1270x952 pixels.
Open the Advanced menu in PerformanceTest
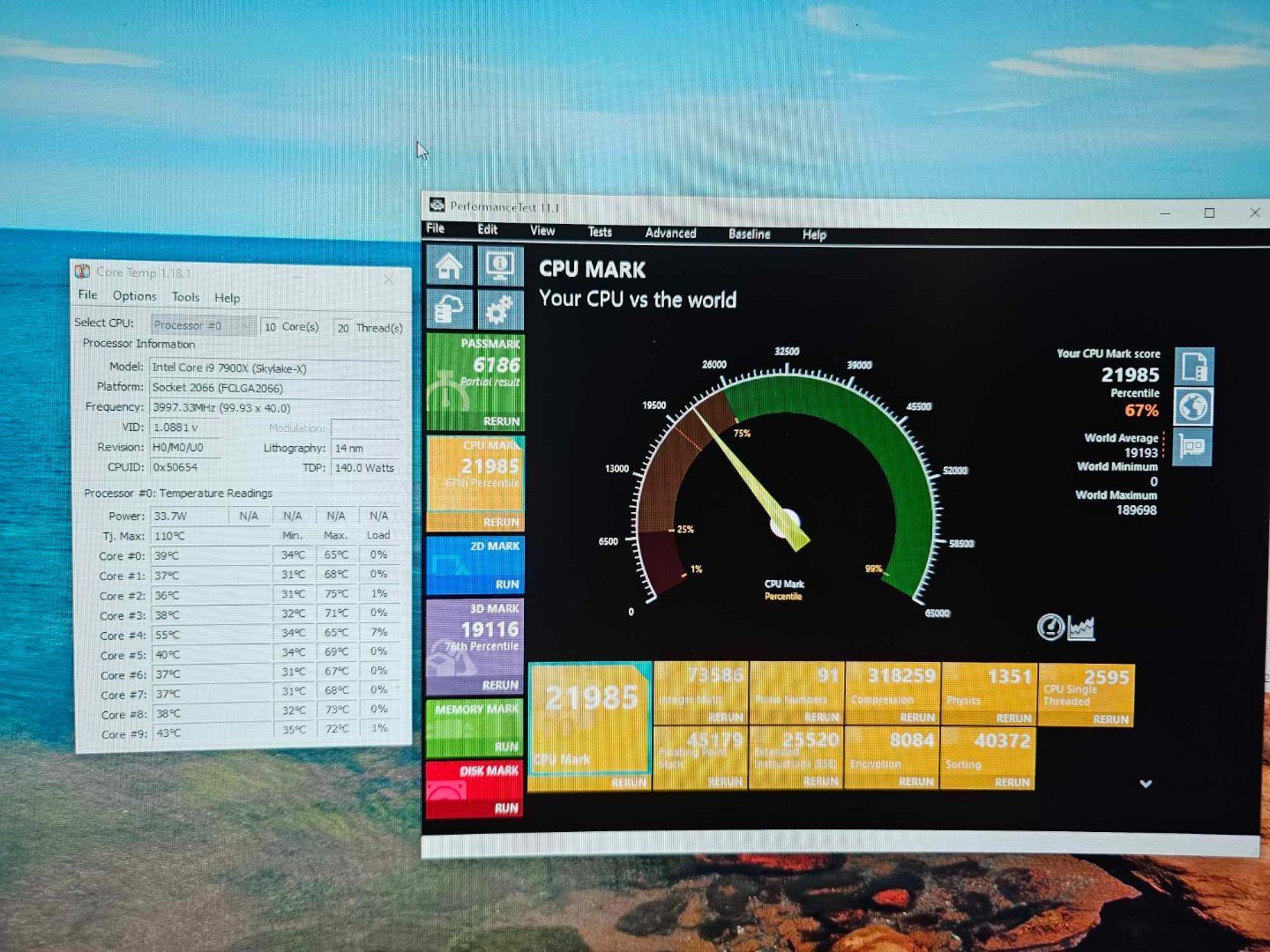pyautogui.click(x=670, y=233)
